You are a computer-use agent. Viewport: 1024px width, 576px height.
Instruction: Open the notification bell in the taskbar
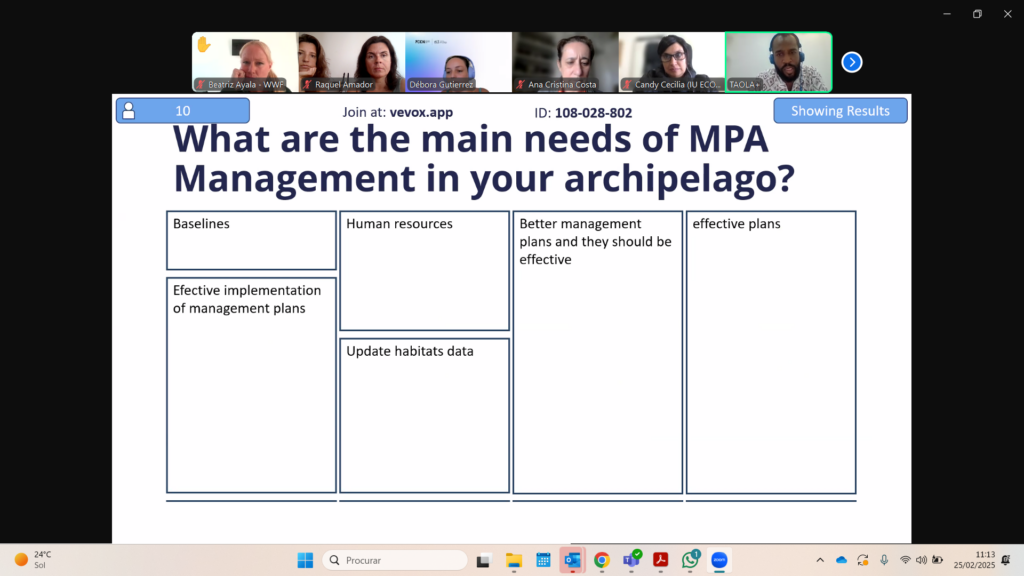[1005, 560]
